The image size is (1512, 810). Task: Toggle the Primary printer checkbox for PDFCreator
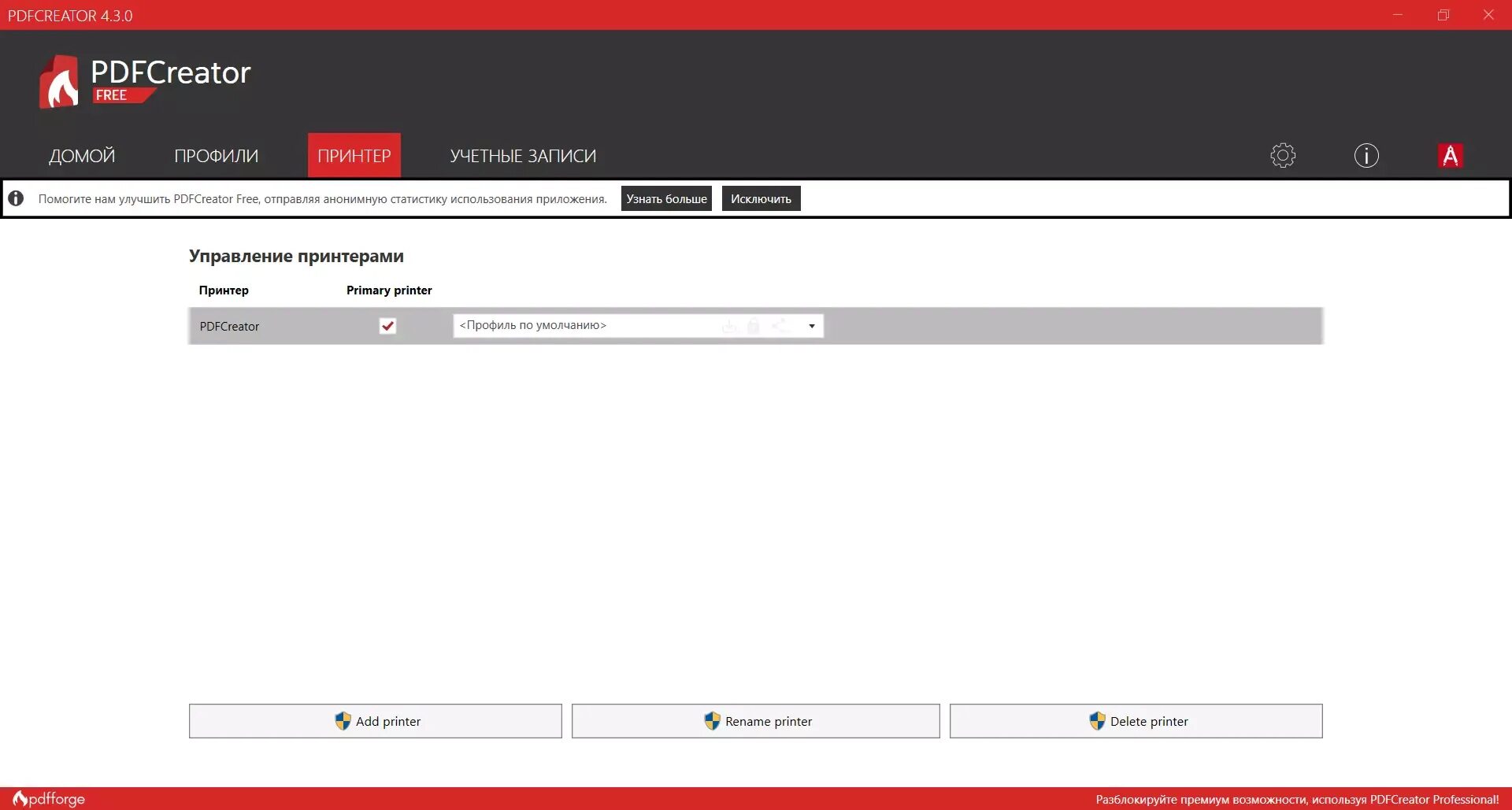coord(387,326)
